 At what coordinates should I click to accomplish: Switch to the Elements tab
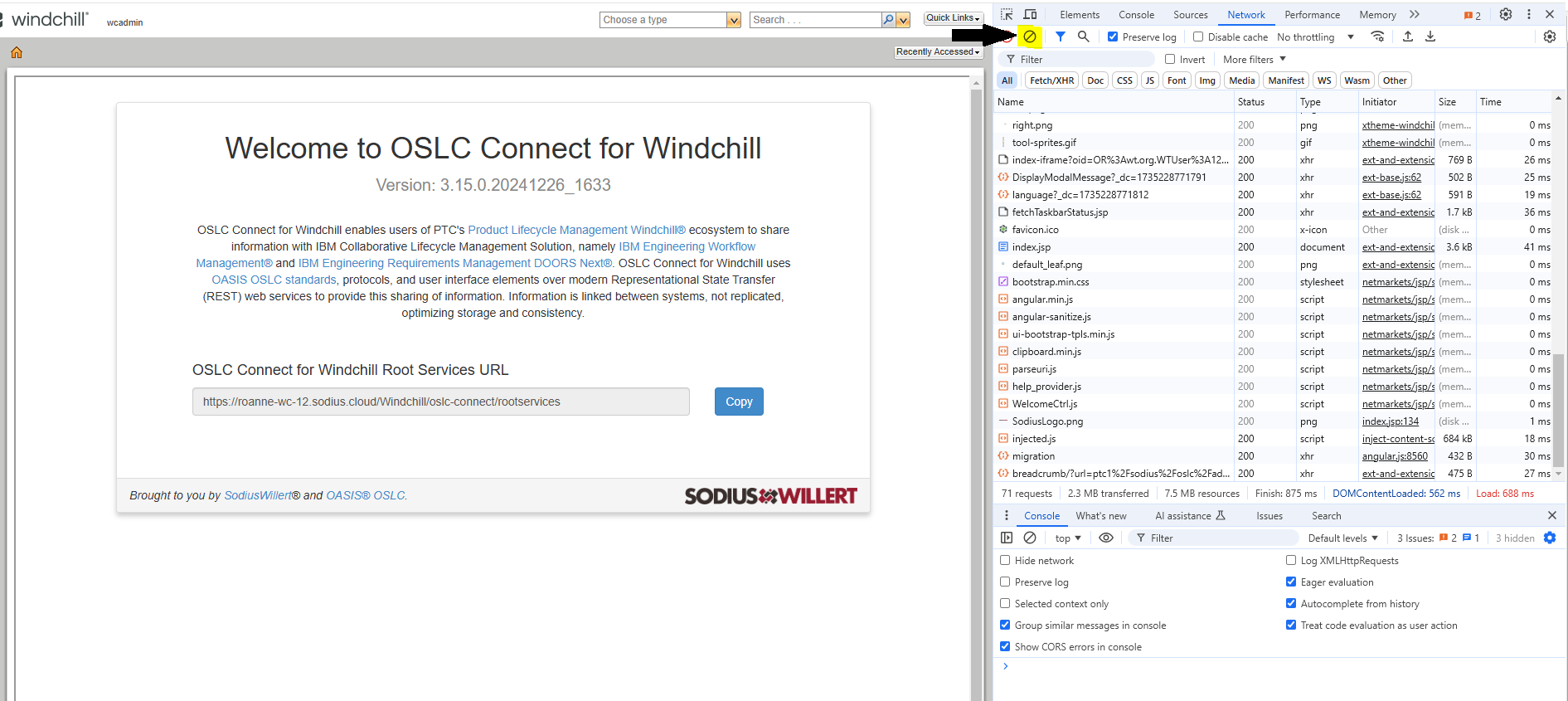[x=1080, y=15]
